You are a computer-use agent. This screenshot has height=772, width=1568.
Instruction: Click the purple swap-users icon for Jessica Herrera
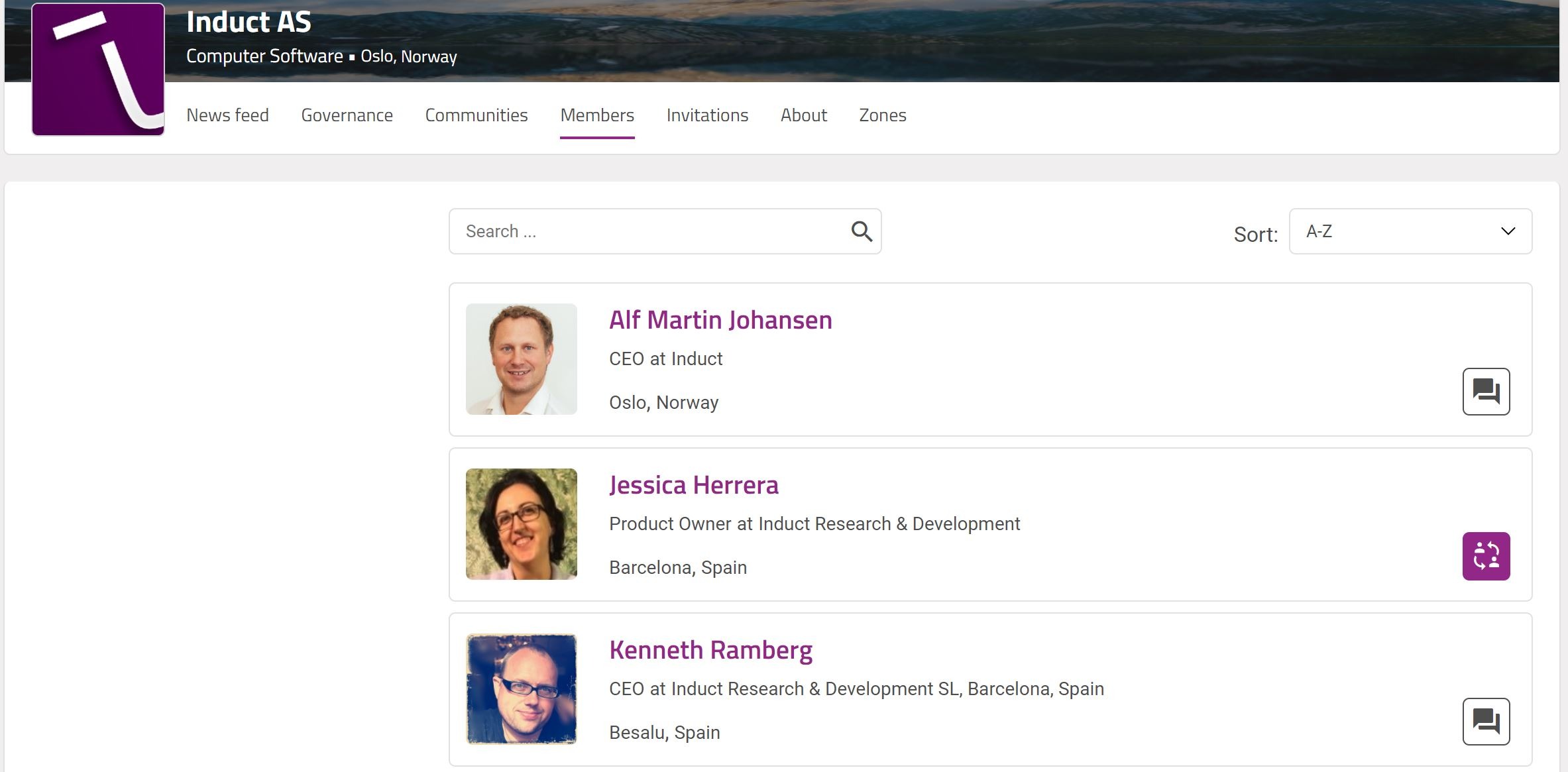(x=1486, y=557)
